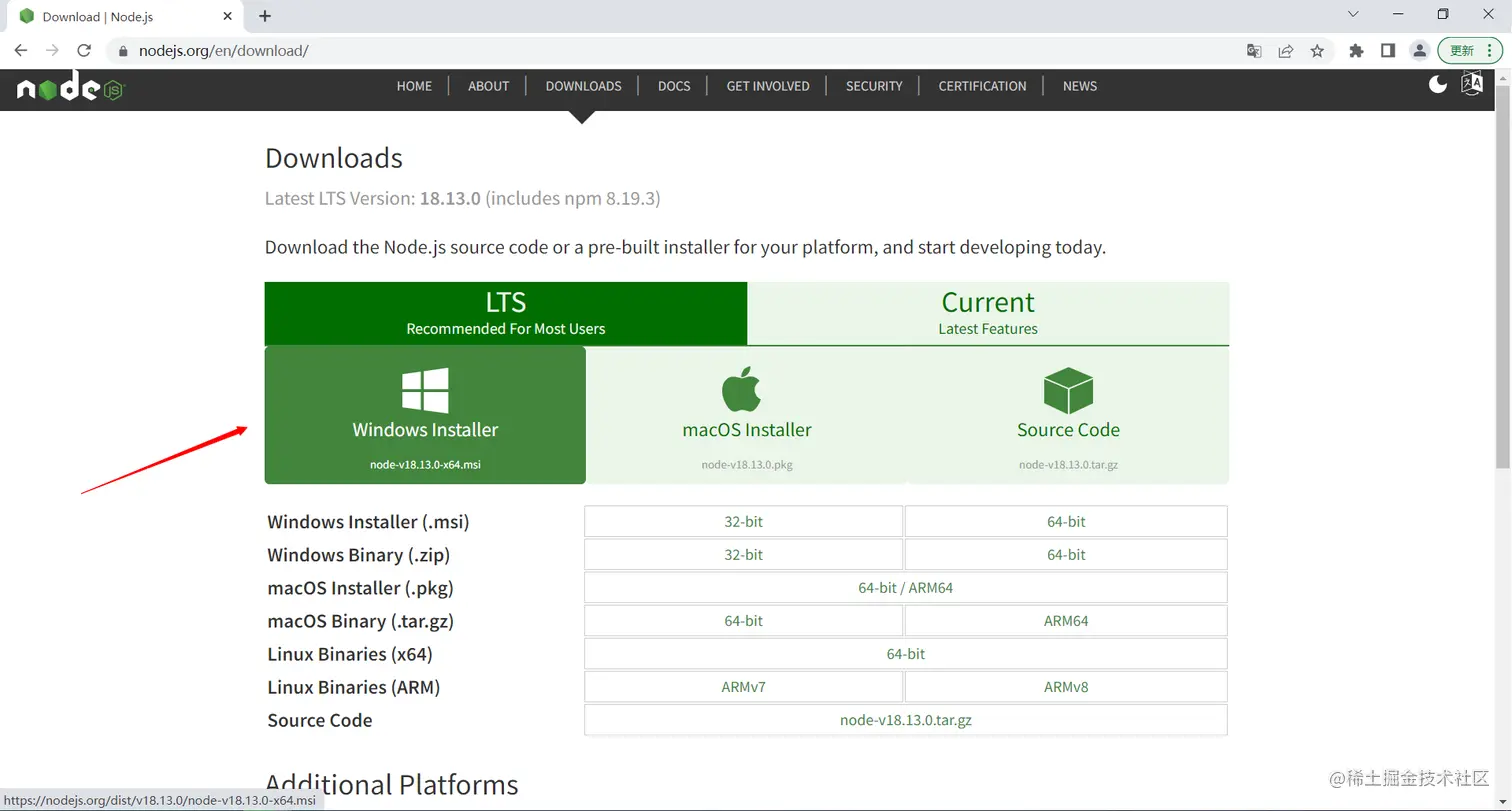Click the nodejs.org address bar
The image size is (1512, 811).
point(670,51)
